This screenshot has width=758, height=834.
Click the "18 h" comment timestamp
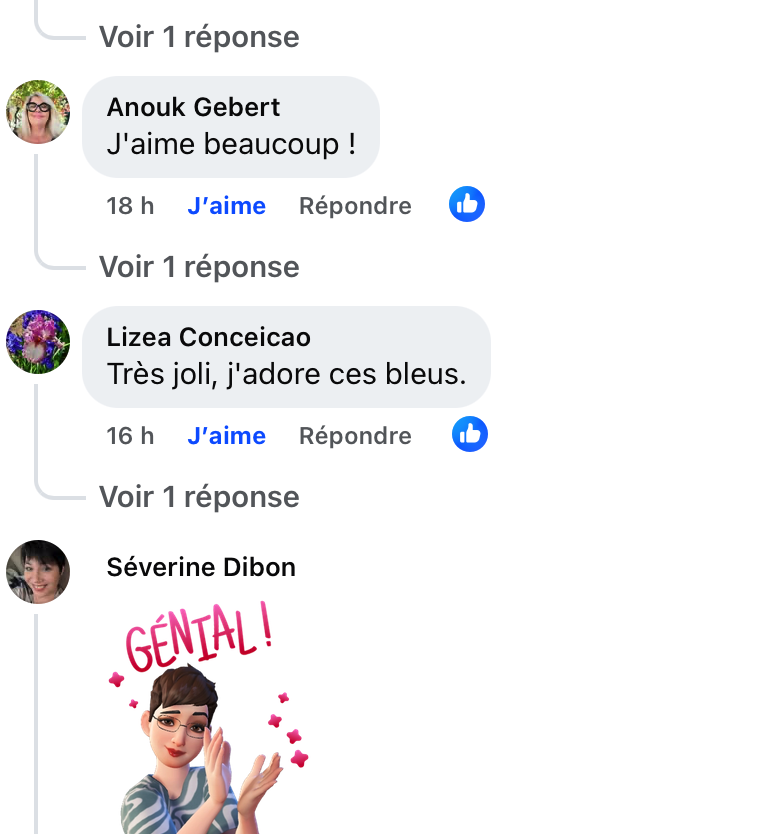pyautogui.click(x=130, y=206)
